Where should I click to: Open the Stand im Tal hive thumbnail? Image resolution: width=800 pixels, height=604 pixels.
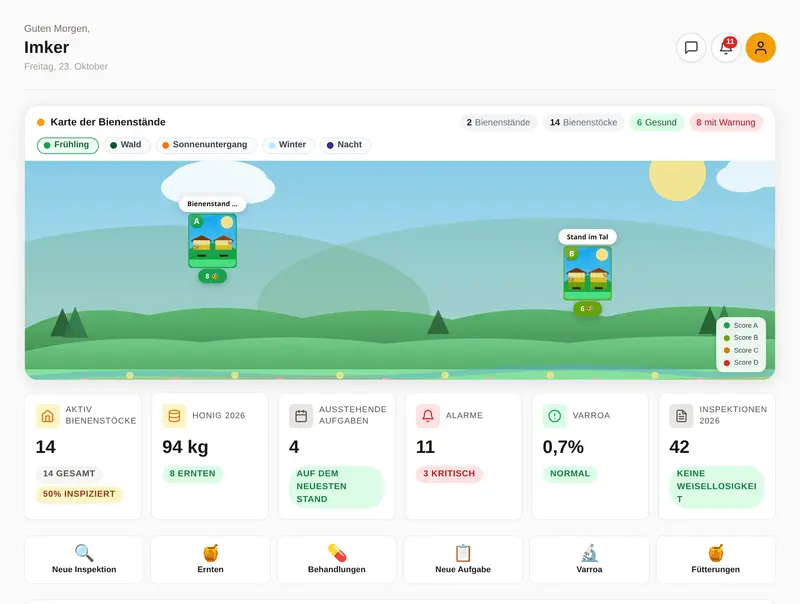pyautogui.click(x=587, y=273)
